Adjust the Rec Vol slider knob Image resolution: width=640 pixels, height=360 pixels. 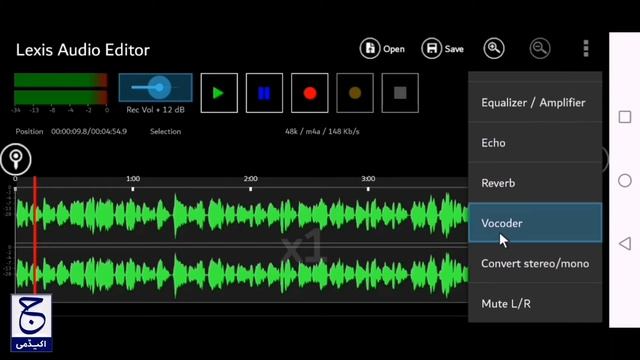click(x=159, y=87)
